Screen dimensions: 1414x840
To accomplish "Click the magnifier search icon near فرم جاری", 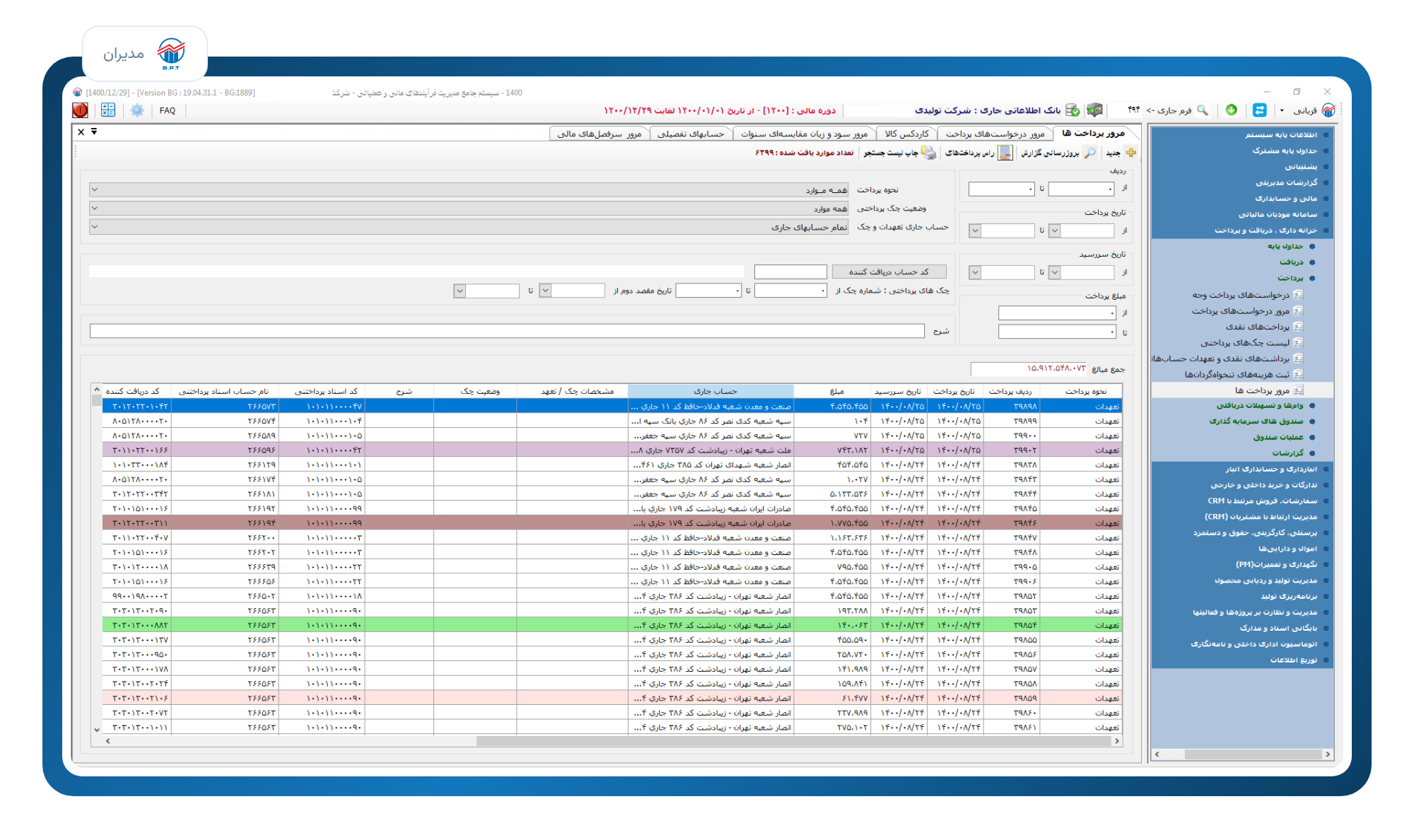I will (1203, 110).
